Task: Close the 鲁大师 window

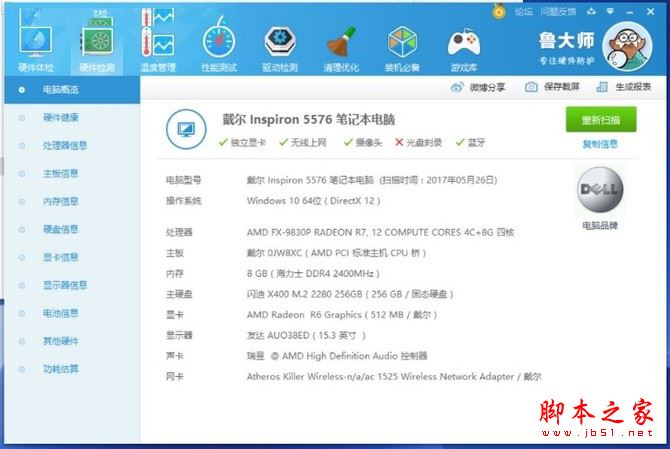Action: 650,12
